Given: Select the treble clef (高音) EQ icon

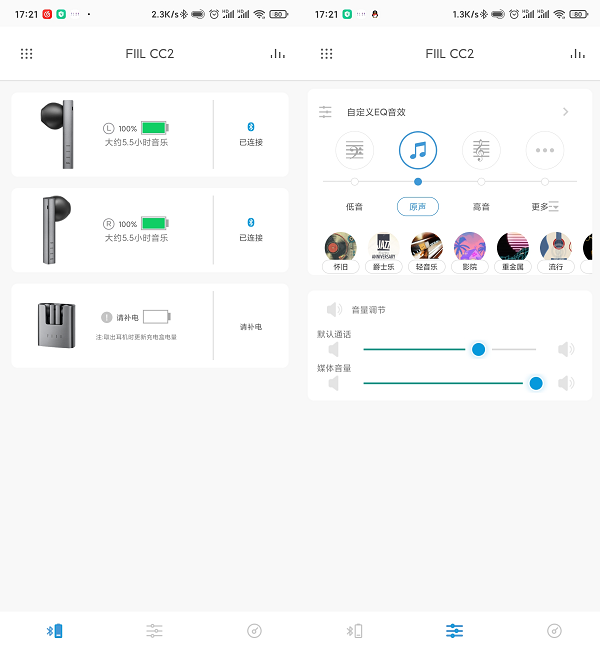Looking at the screenshot, I should (x=481, y=151).
